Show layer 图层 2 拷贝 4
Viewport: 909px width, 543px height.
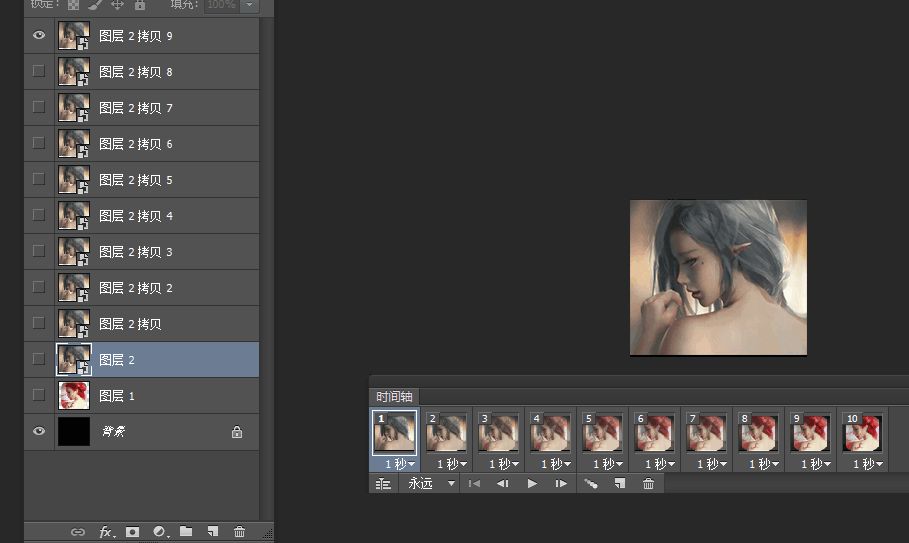tap(39, 215)
